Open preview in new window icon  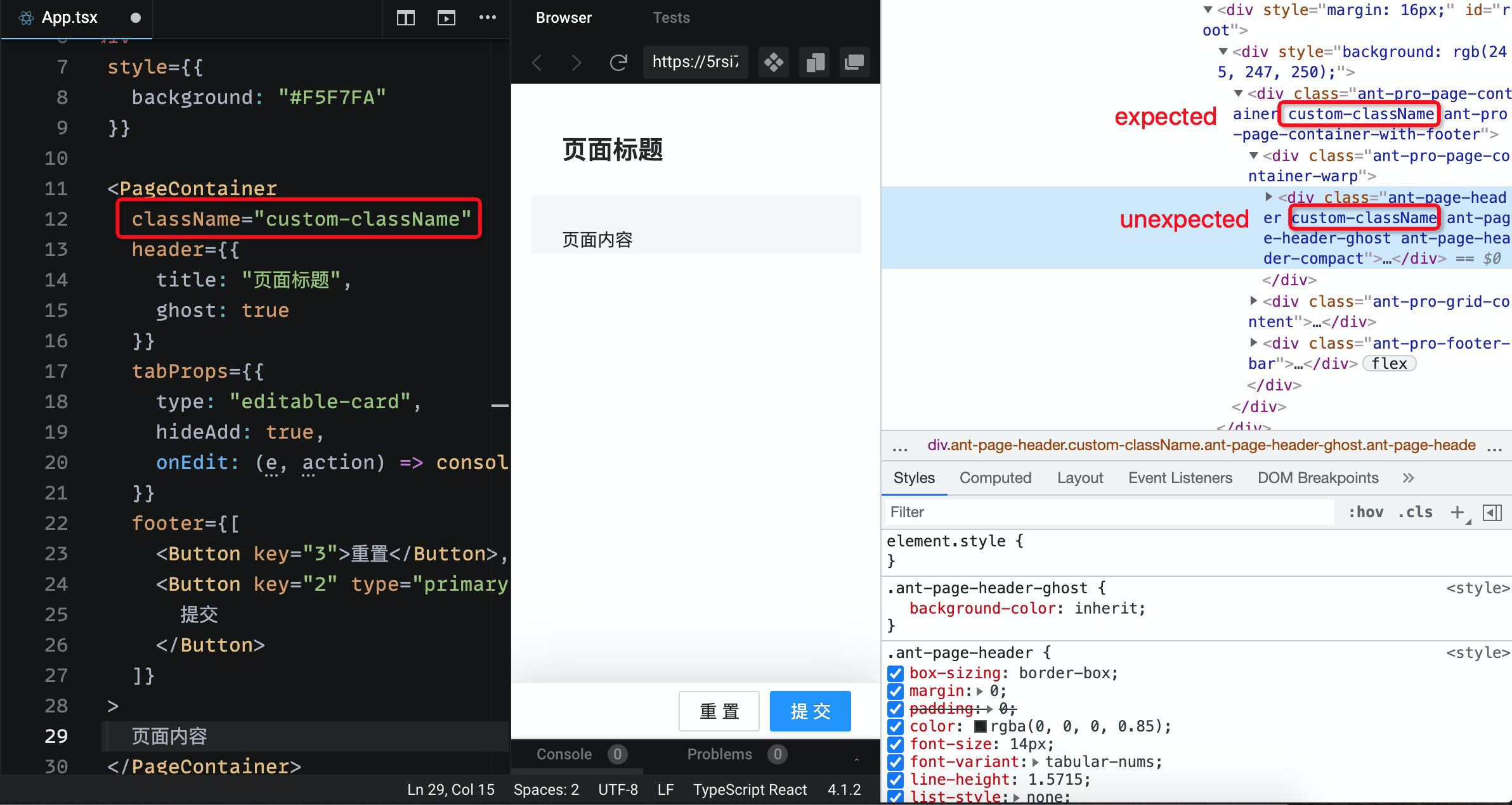point(854,62)
